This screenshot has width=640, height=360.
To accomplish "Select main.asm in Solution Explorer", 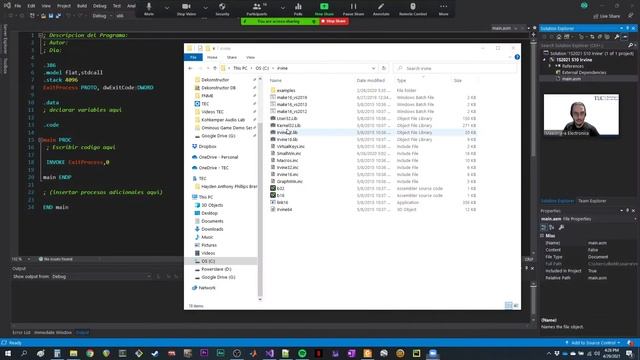I will [x=571, y=79].
